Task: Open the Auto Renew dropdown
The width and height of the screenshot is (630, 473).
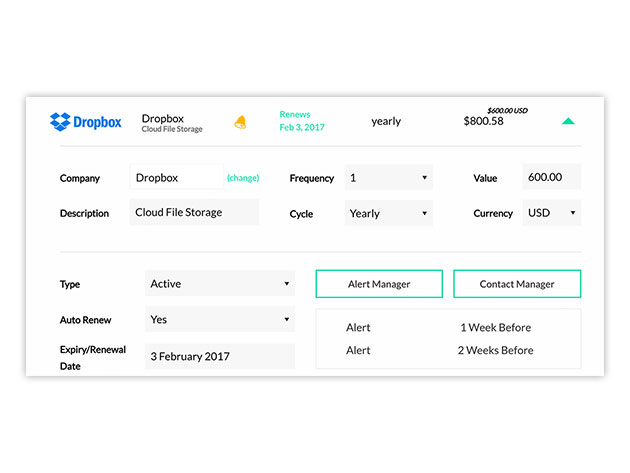Action: 220,319
